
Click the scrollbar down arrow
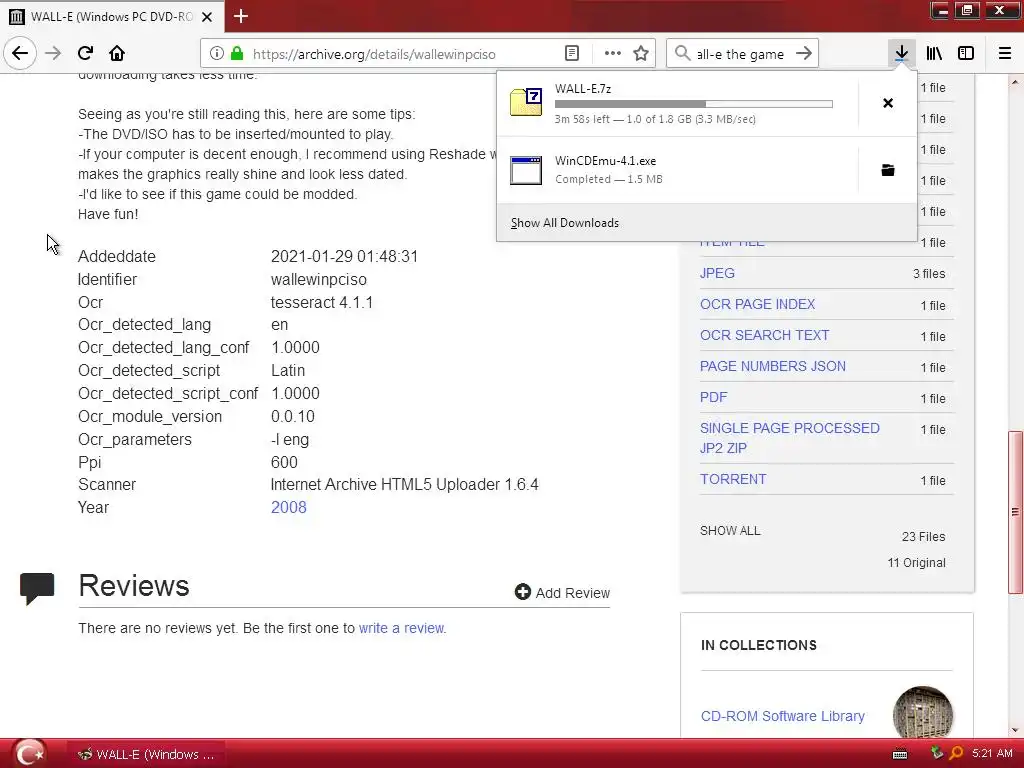point(1016,730)
